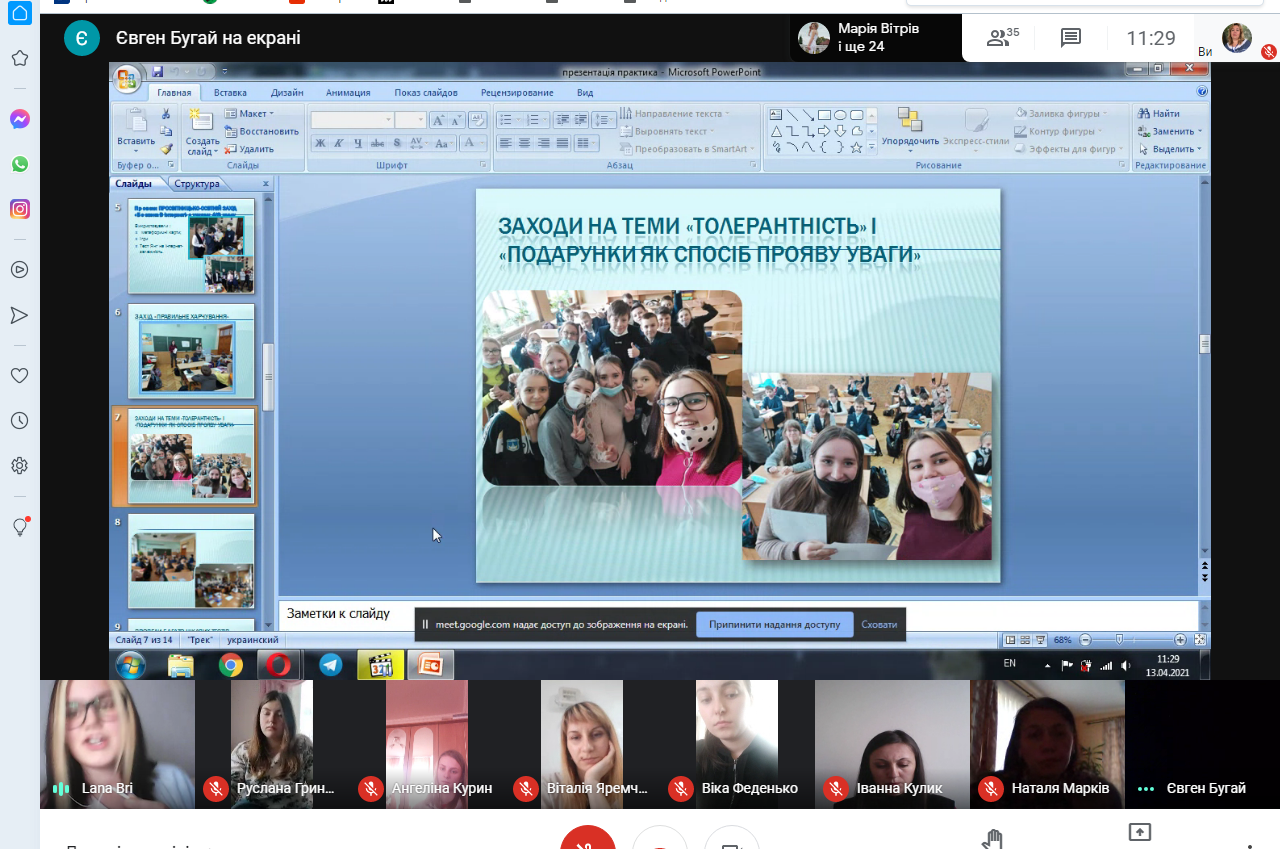Viewport: 1280px width, 849px height.
Task: Click the PowerPoint Office button
Action: (x=127, y=79)
